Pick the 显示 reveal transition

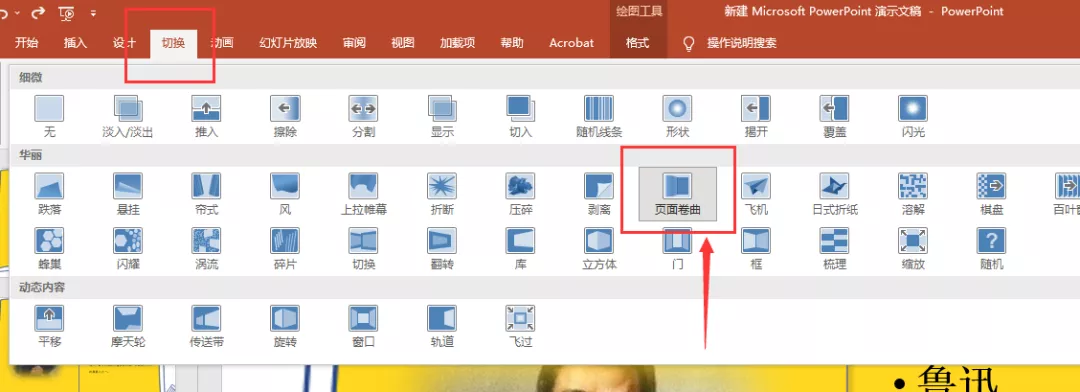tap(442, 117)
